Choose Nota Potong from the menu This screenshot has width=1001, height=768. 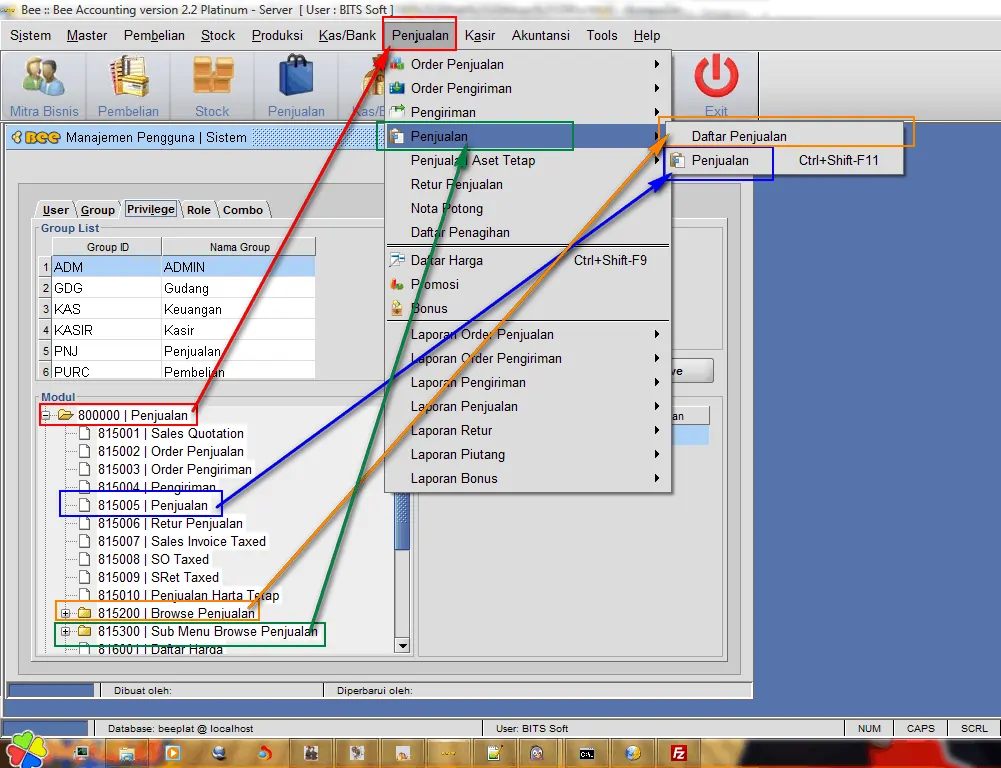527,208
